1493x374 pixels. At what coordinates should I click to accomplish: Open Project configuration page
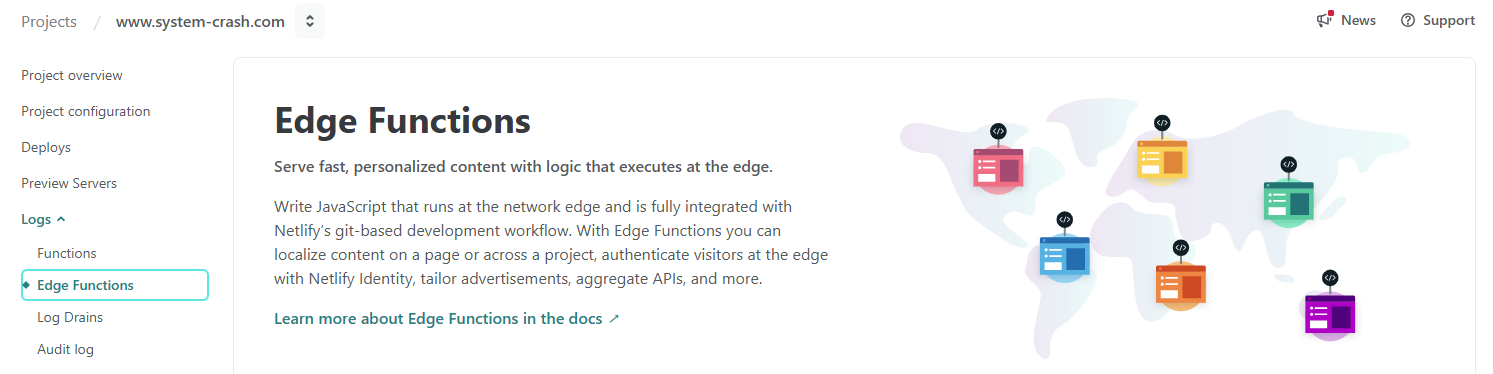86,111
